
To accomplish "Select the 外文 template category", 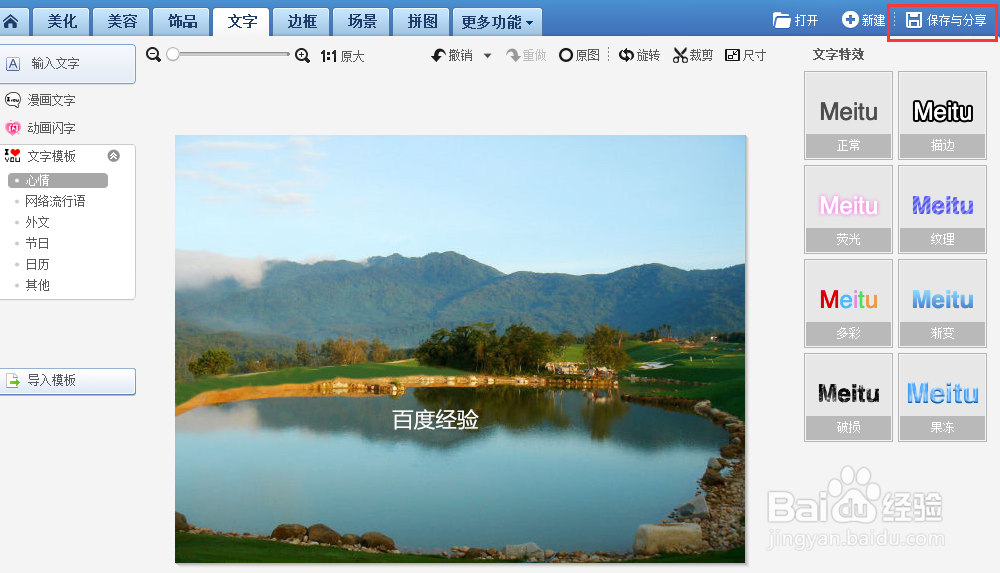I will [x=37, y=223].
